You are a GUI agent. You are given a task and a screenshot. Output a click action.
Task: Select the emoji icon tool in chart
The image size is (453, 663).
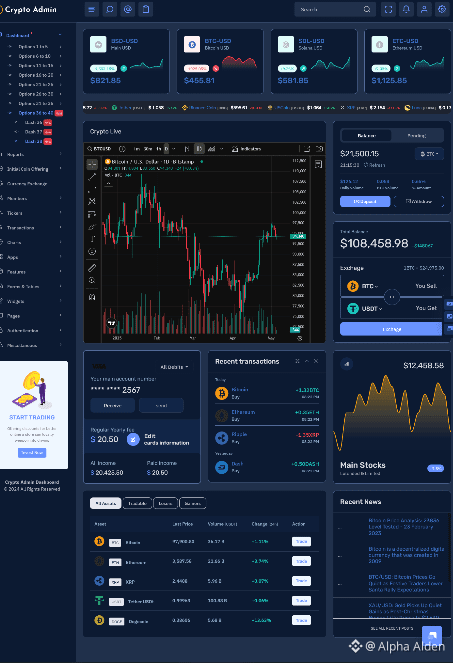92,252
